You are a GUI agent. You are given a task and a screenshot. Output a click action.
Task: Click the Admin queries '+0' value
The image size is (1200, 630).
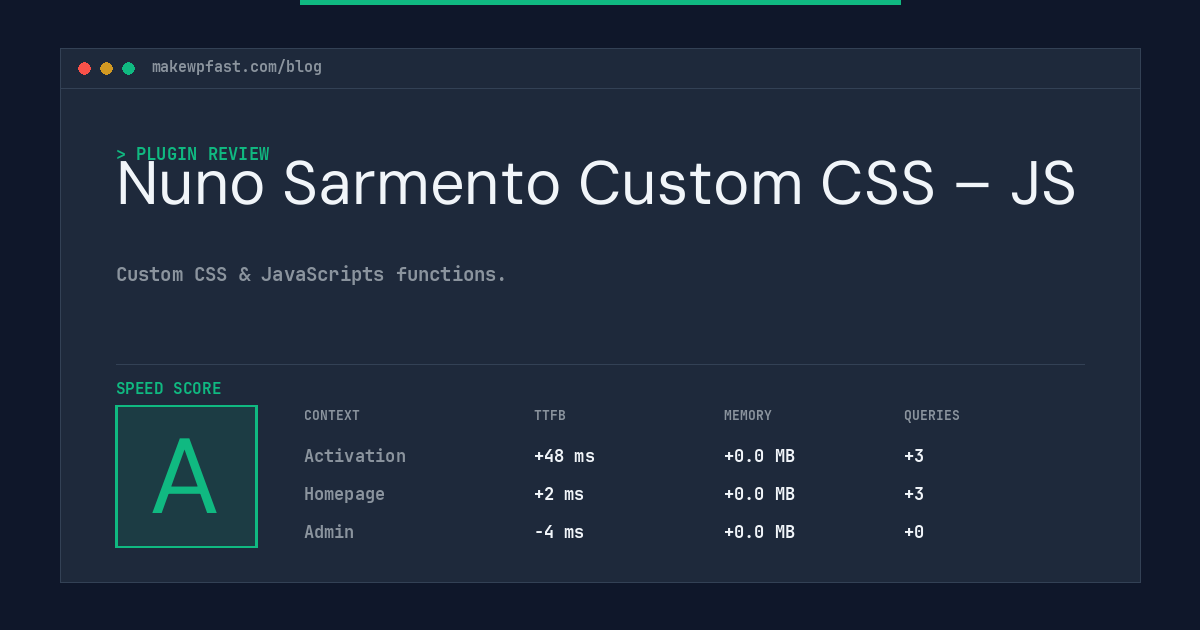tap(914, 532)
